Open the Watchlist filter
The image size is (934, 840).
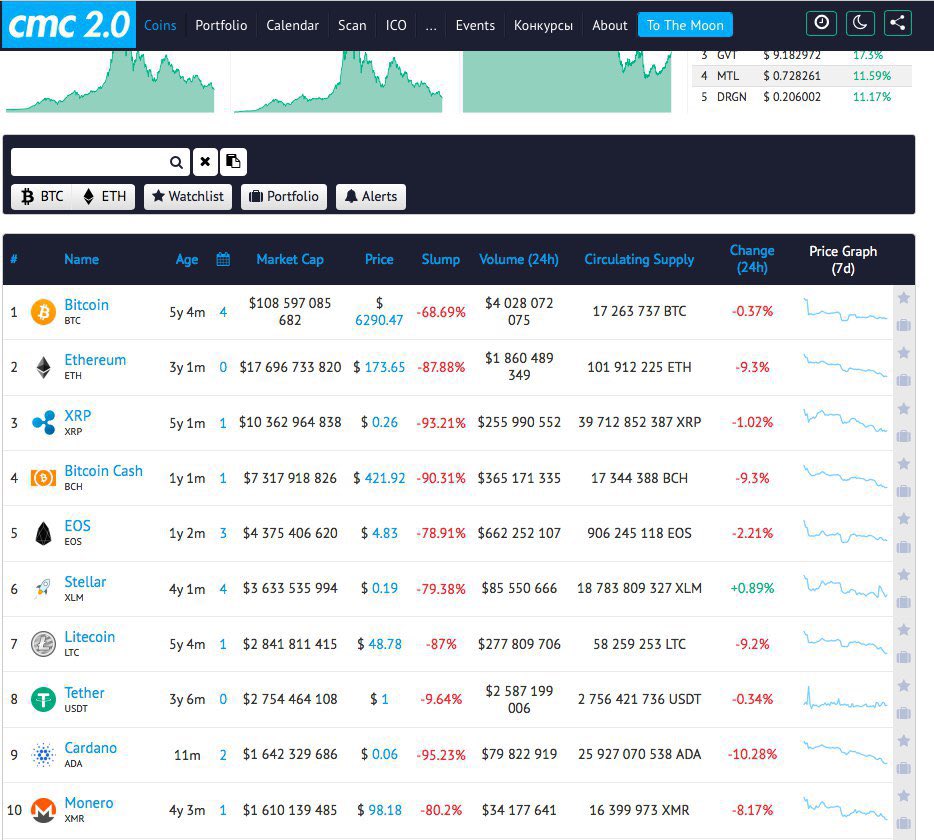pyautogui.click(x=188, y=197)
